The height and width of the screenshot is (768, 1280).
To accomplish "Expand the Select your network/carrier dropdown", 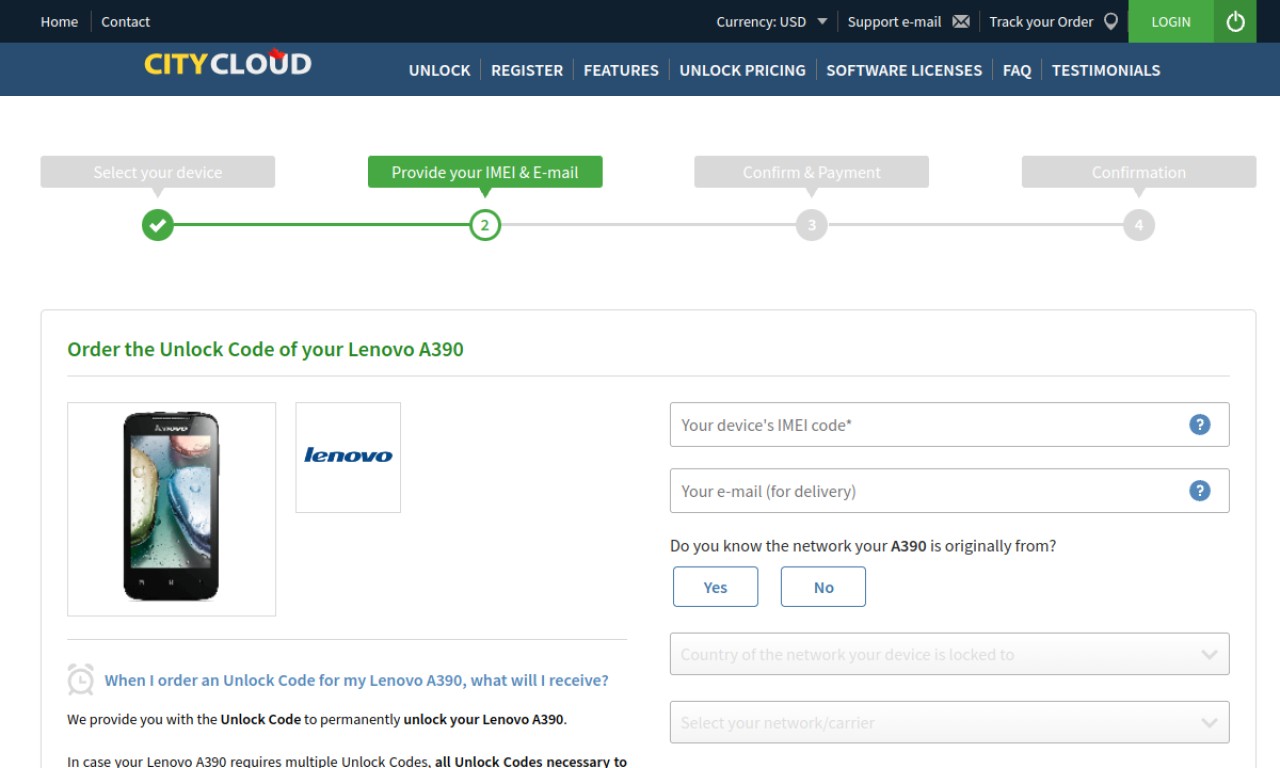I will [x=949, y=722].
